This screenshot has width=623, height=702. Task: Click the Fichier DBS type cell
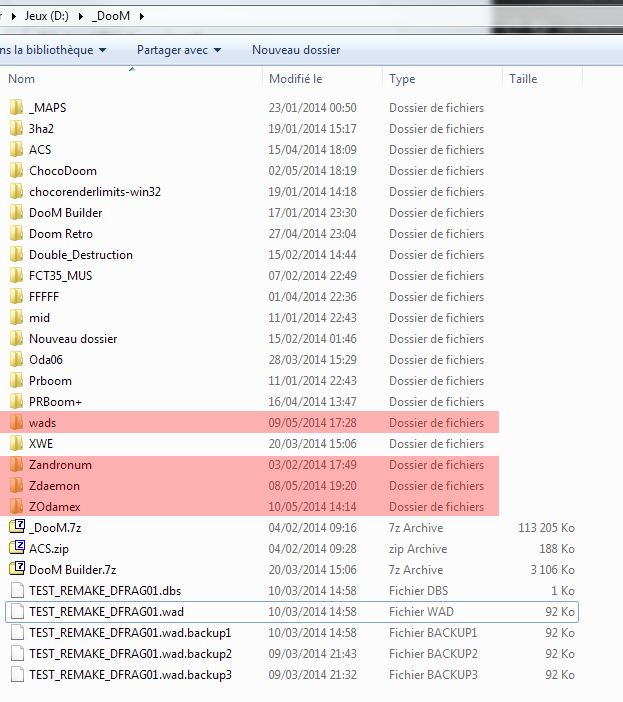pyautogui.click(x=418, y=591)
